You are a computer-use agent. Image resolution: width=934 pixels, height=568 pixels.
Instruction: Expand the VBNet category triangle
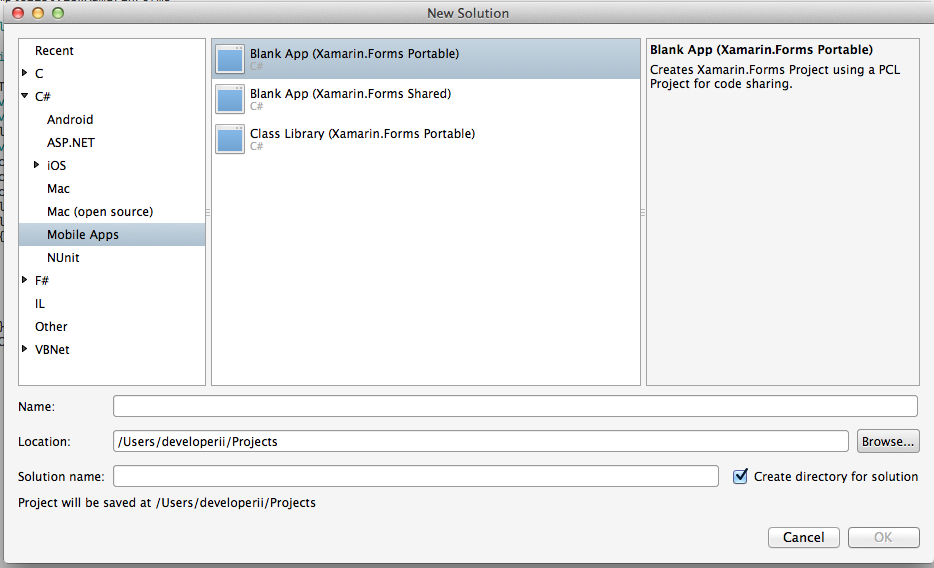point(24,348)
